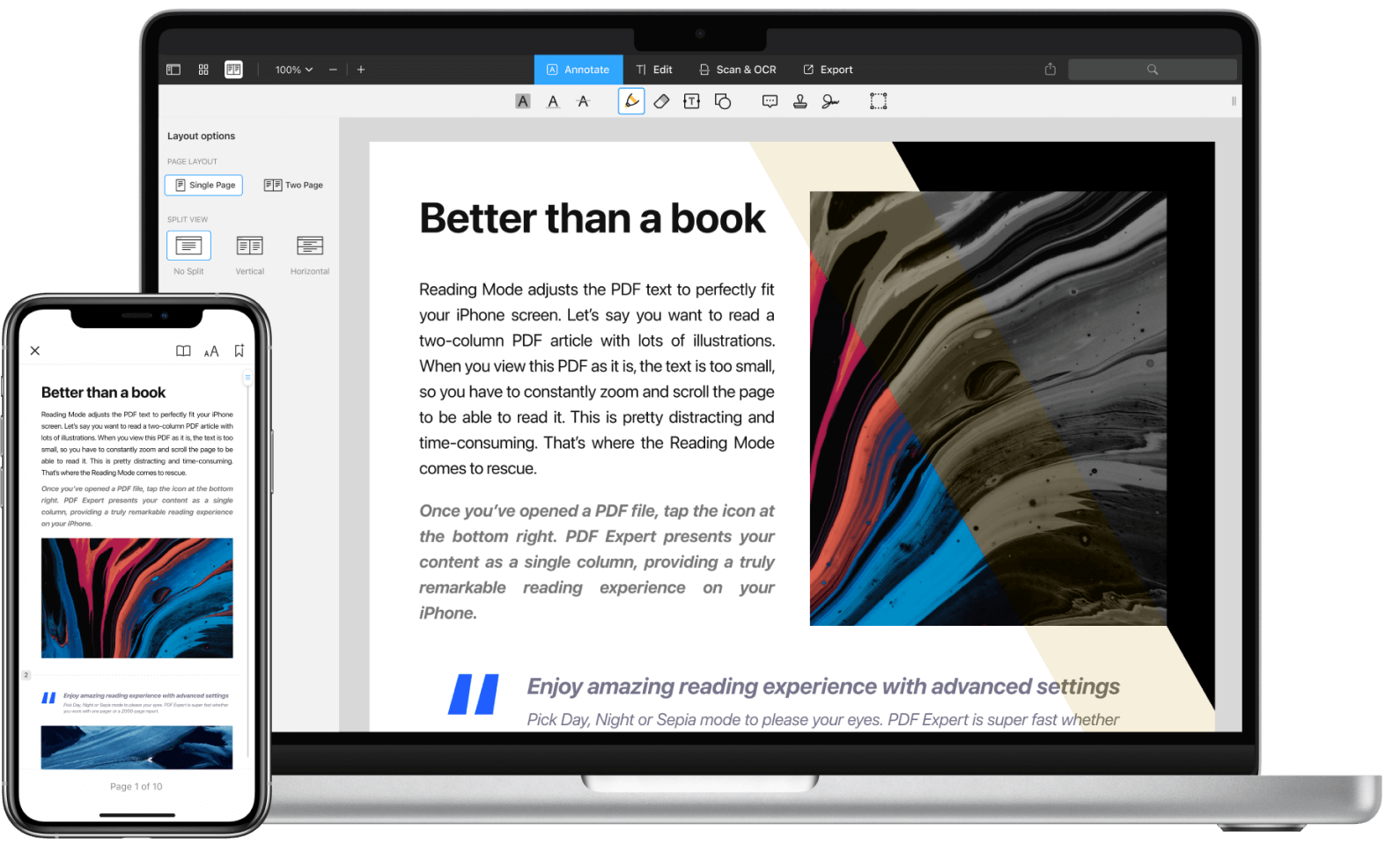
Task: Open the Scan & OCR tab
Action: click(x=738, y=70)
